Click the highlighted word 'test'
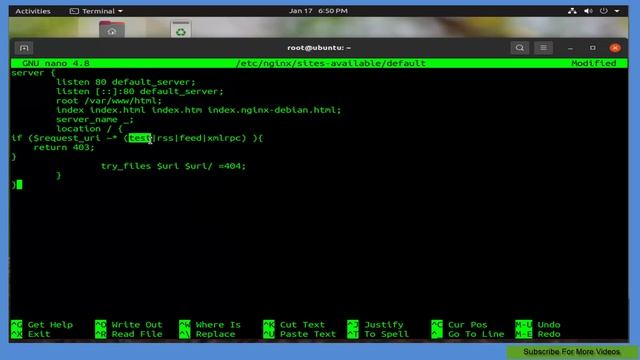640x360 pixels. point(140,138)
